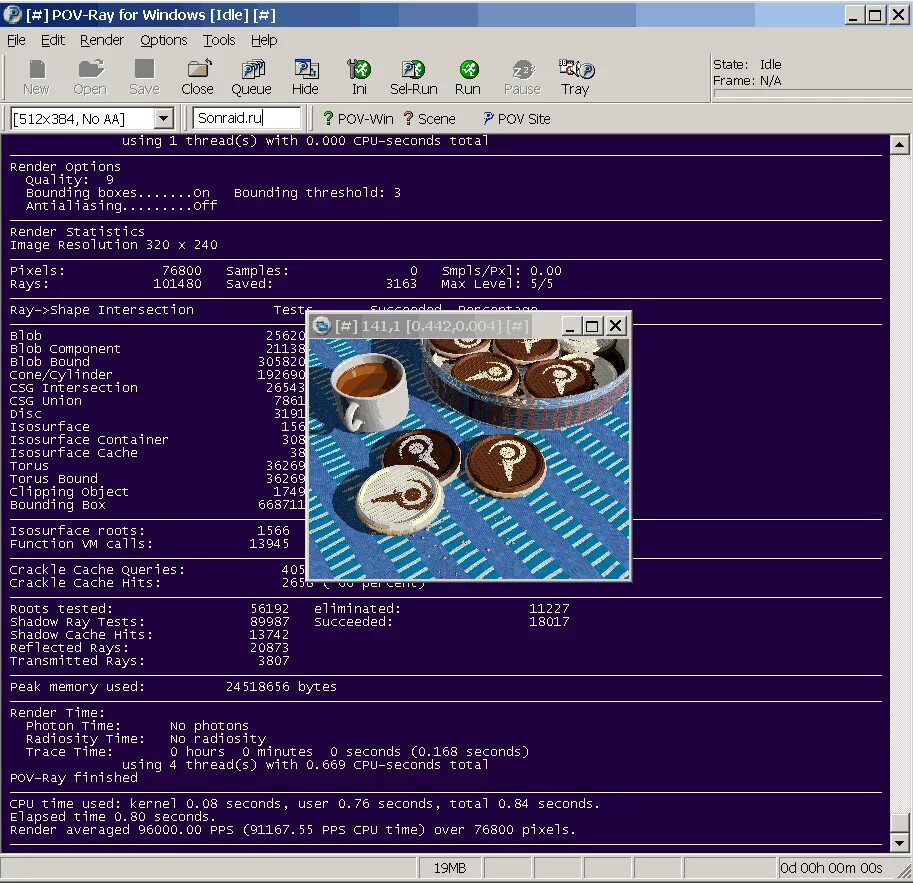Screen dimensions: 913x883
Task: Open the POV-Win help link
Action: point(358,119)
